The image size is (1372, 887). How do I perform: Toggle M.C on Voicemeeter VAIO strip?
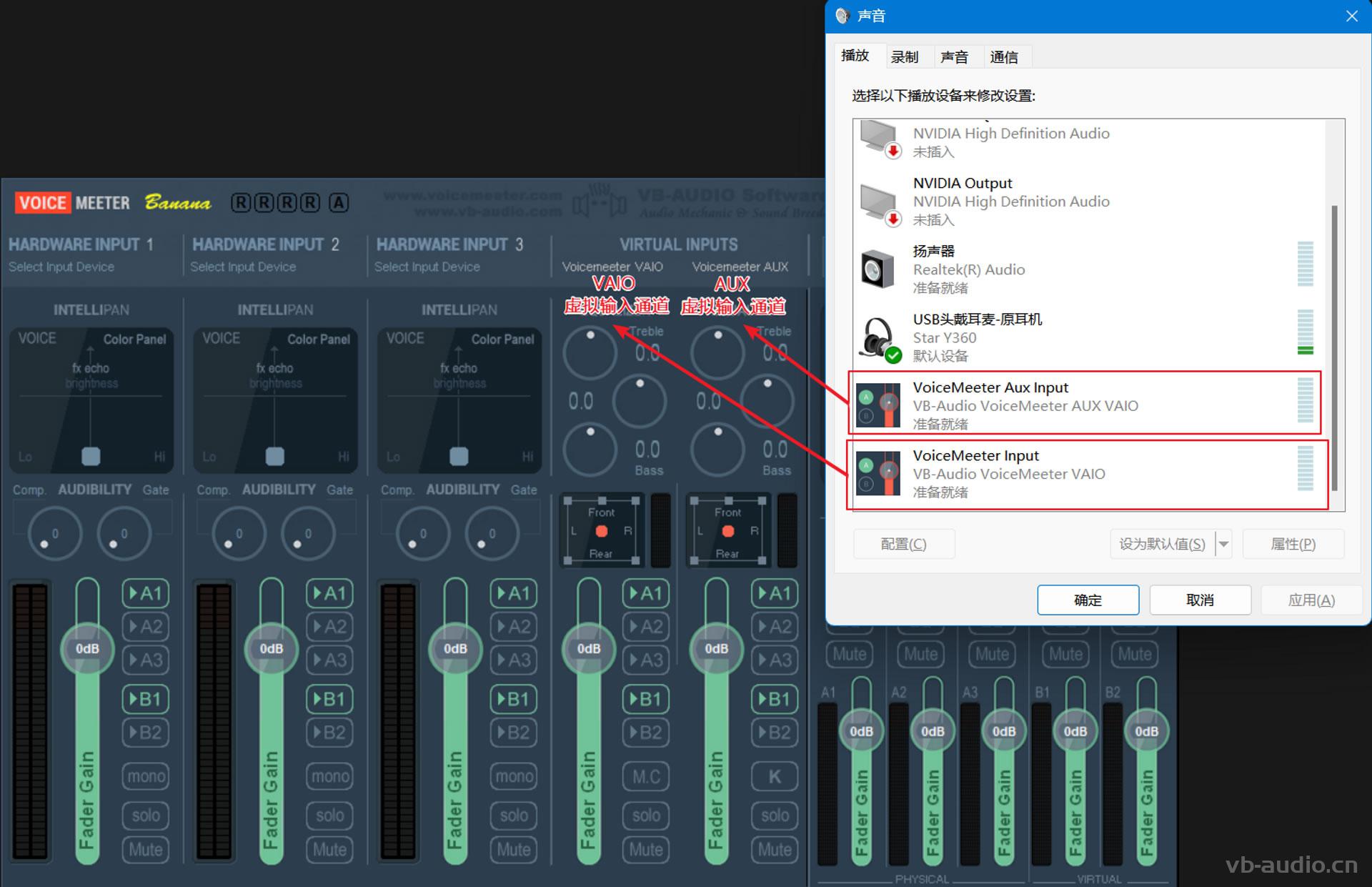point(646,776)
